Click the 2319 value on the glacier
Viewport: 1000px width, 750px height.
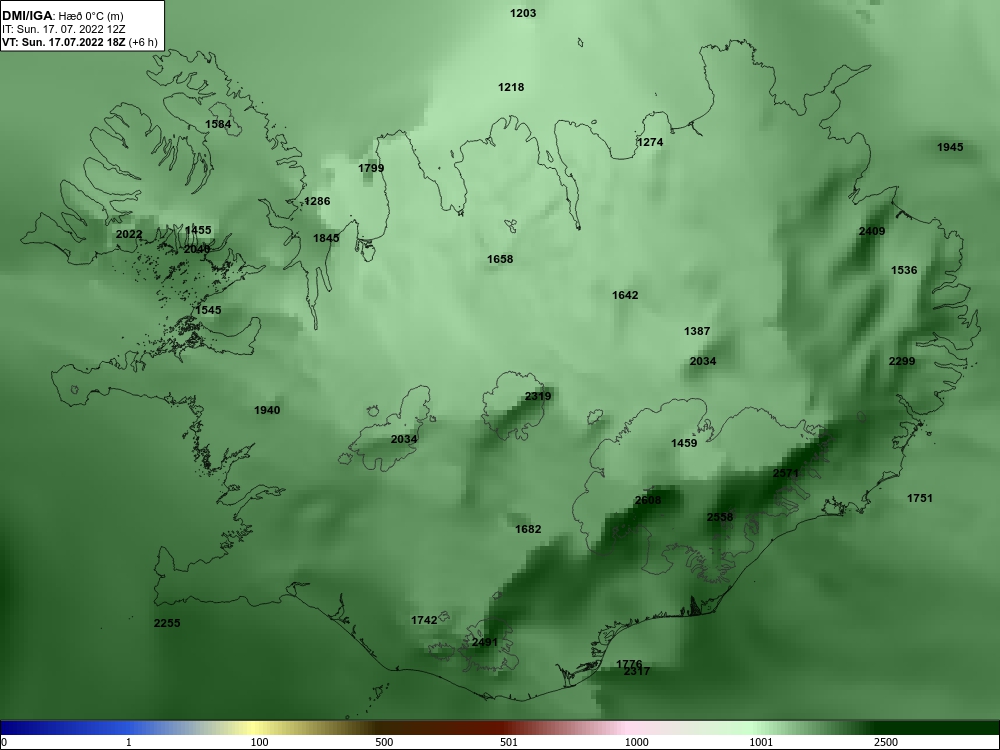[538, 397]
